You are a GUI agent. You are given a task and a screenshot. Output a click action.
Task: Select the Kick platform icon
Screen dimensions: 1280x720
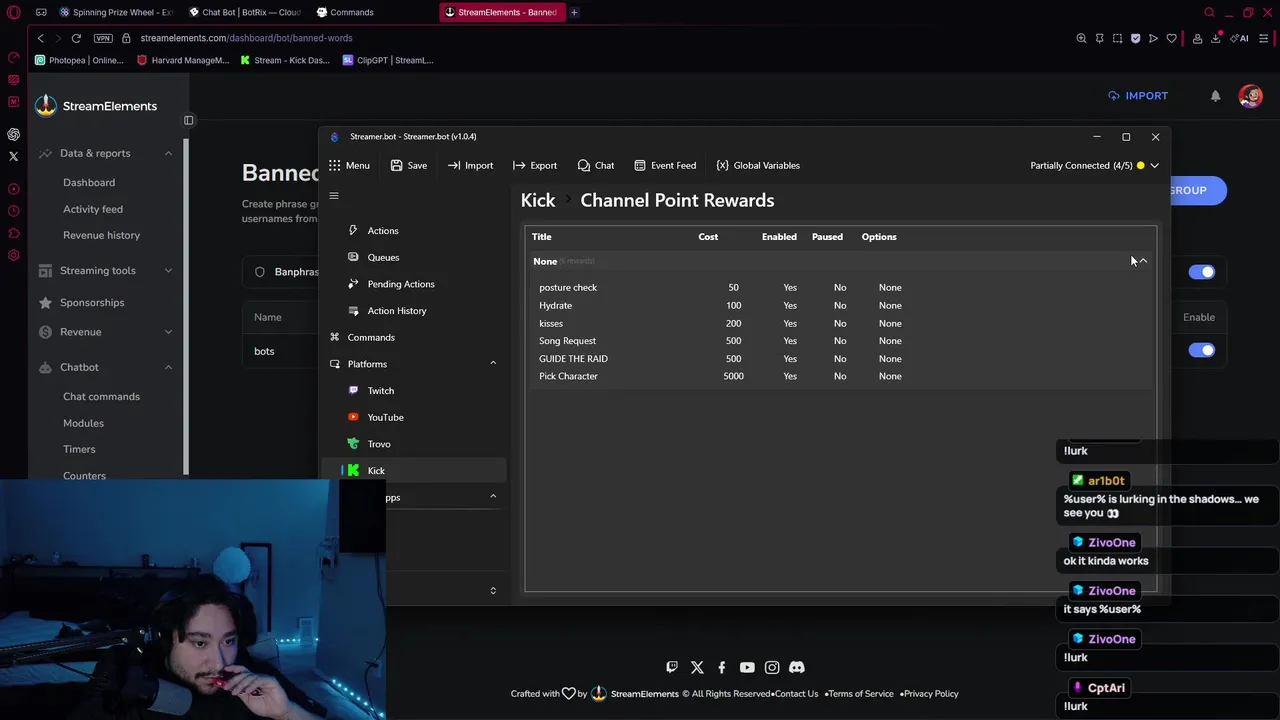(x=353, y=471)
